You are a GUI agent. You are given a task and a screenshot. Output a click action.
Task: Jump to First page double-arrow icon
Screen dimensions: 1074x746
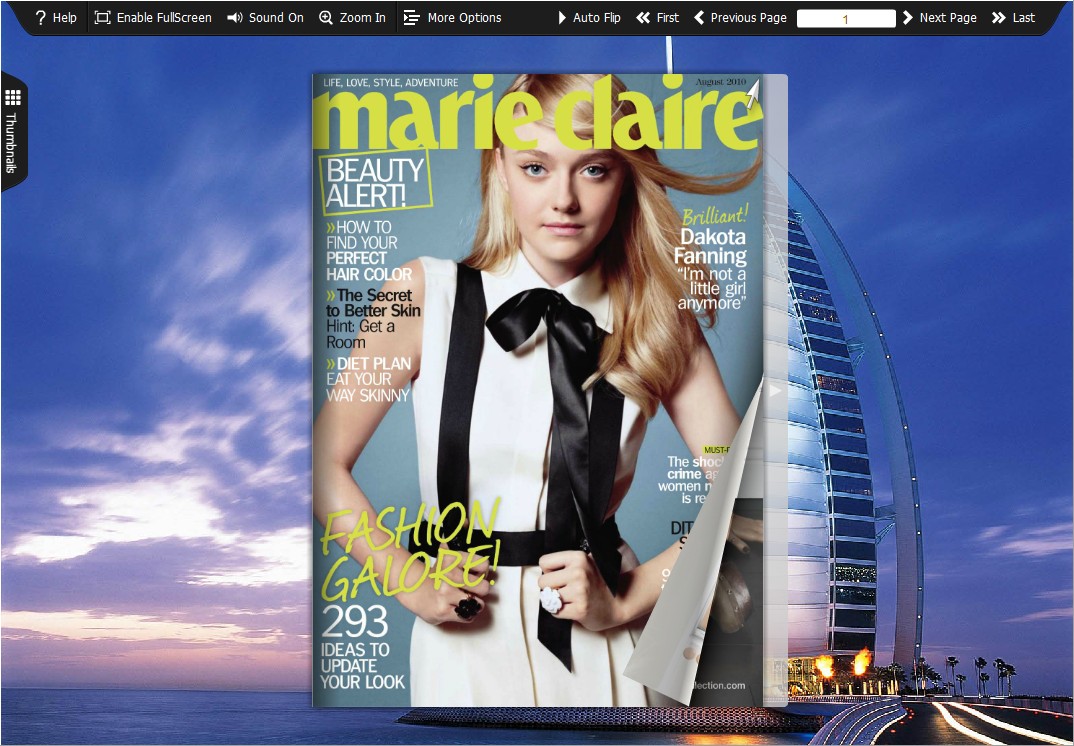(642, 18)
